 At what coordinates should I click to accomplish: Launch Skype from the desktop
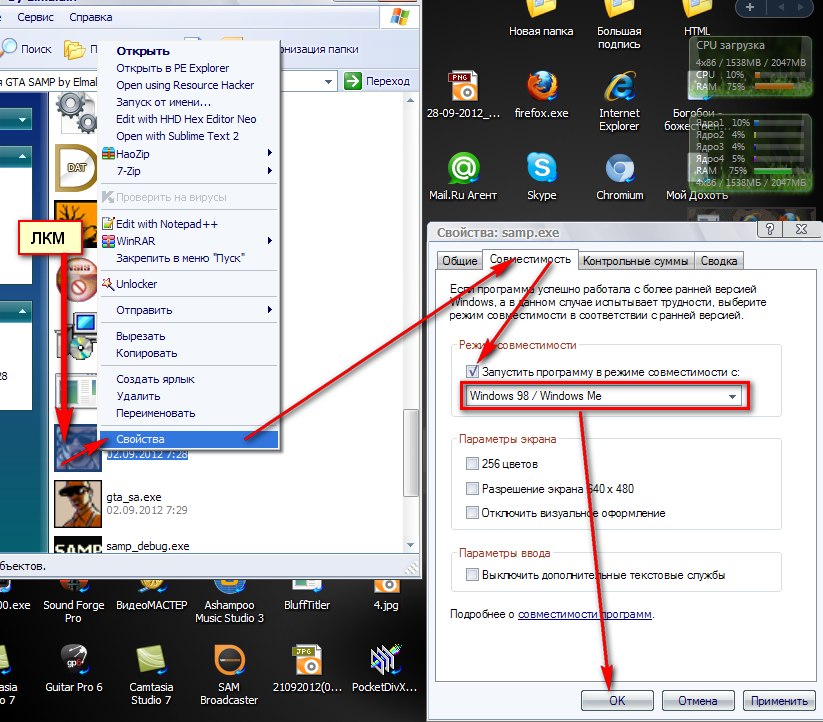pyautogui.click(x=542, y=168)
